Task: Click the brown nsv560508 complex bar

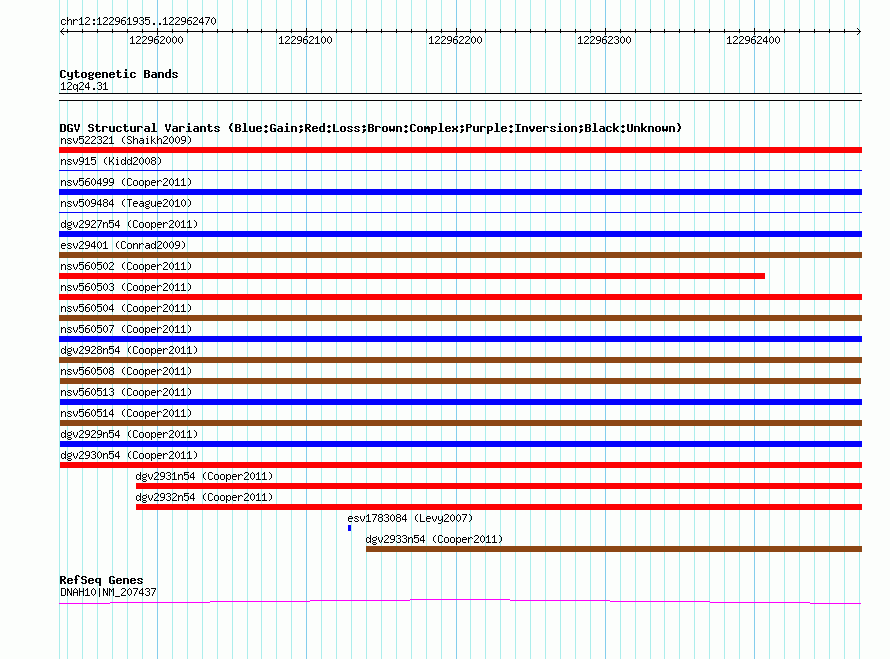Action: click(460, 381)
